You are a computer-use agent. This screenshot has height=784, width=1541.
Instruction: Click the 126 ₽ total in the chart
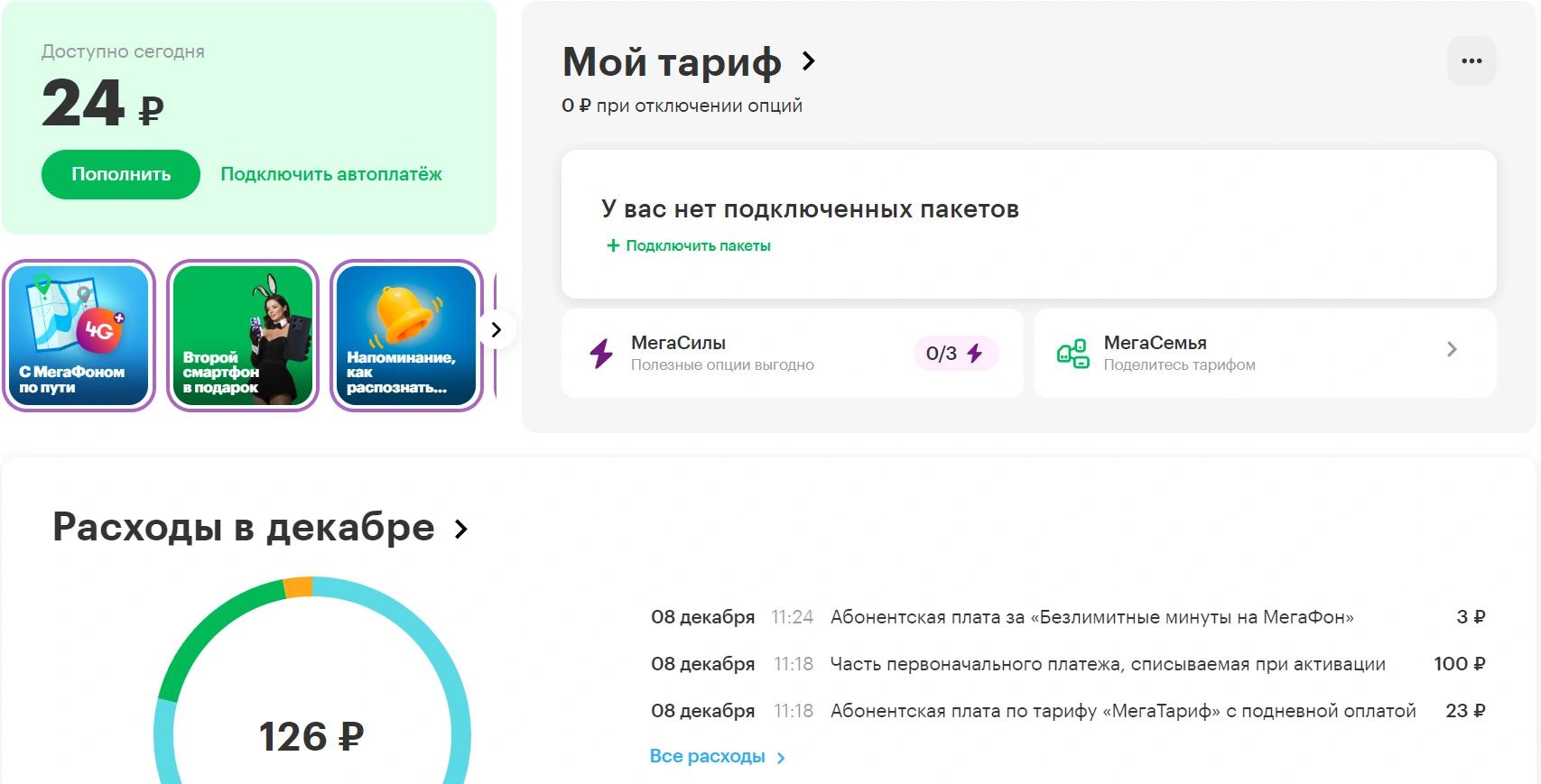[x=311, y=736]
